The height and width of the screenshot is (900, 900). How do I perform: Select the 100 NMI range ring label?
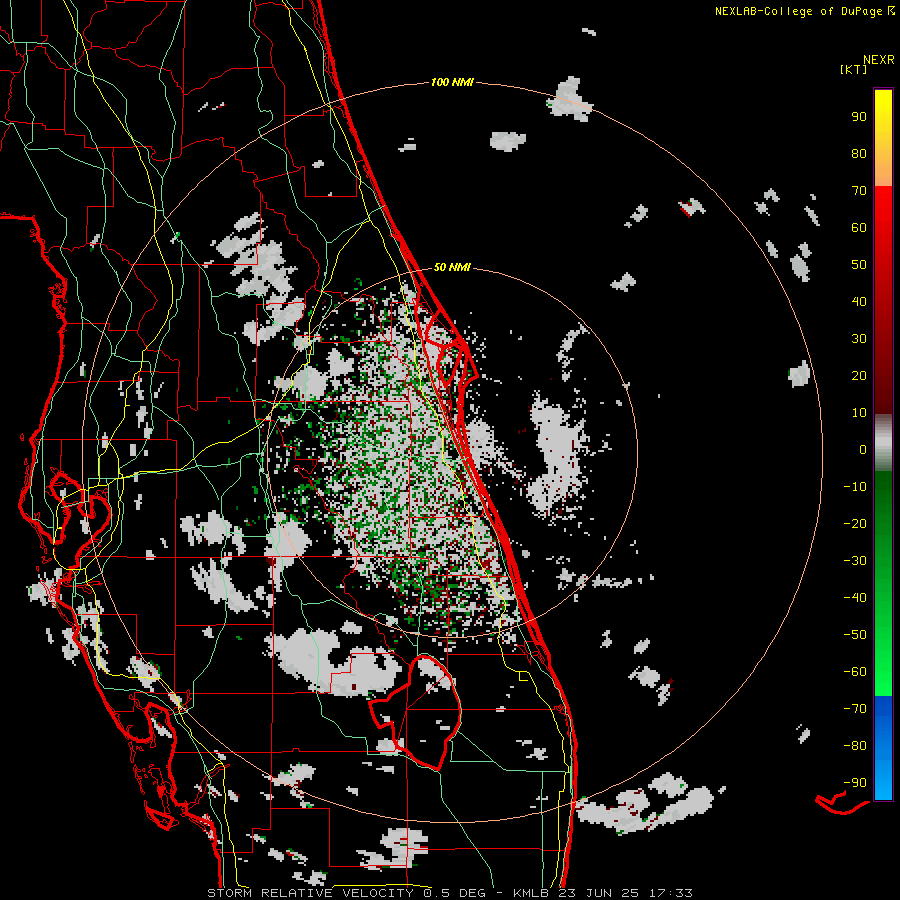[452, 83]
